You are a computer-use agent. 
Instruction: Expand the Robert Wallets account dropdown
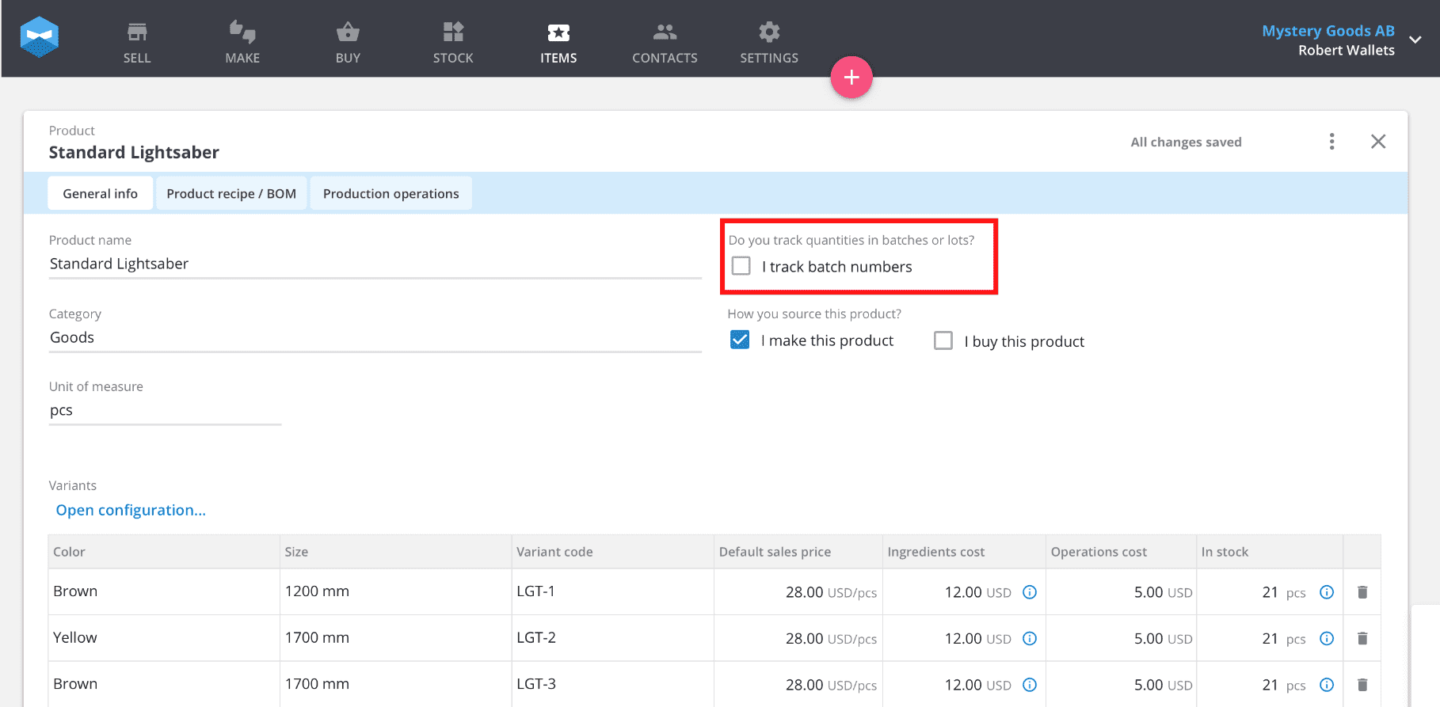1414,38
